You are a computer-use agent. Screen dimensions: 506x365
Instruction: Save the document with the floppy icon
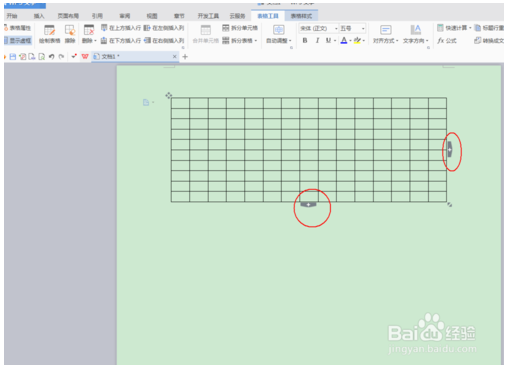click(13, 57)
